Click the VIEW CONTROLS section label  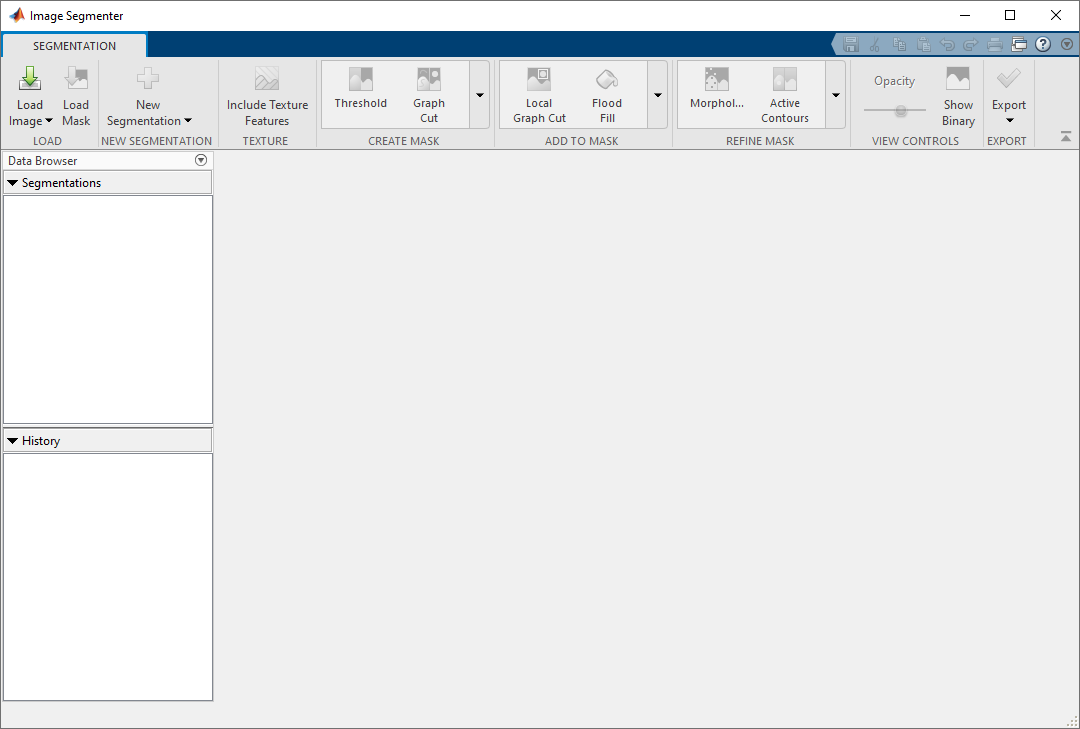click(x=915, y=141)
